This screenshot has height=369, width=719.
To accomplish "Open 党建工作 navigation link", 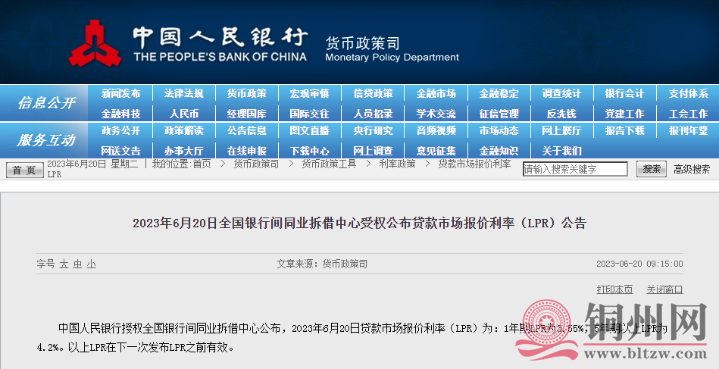I will (625, 113).
